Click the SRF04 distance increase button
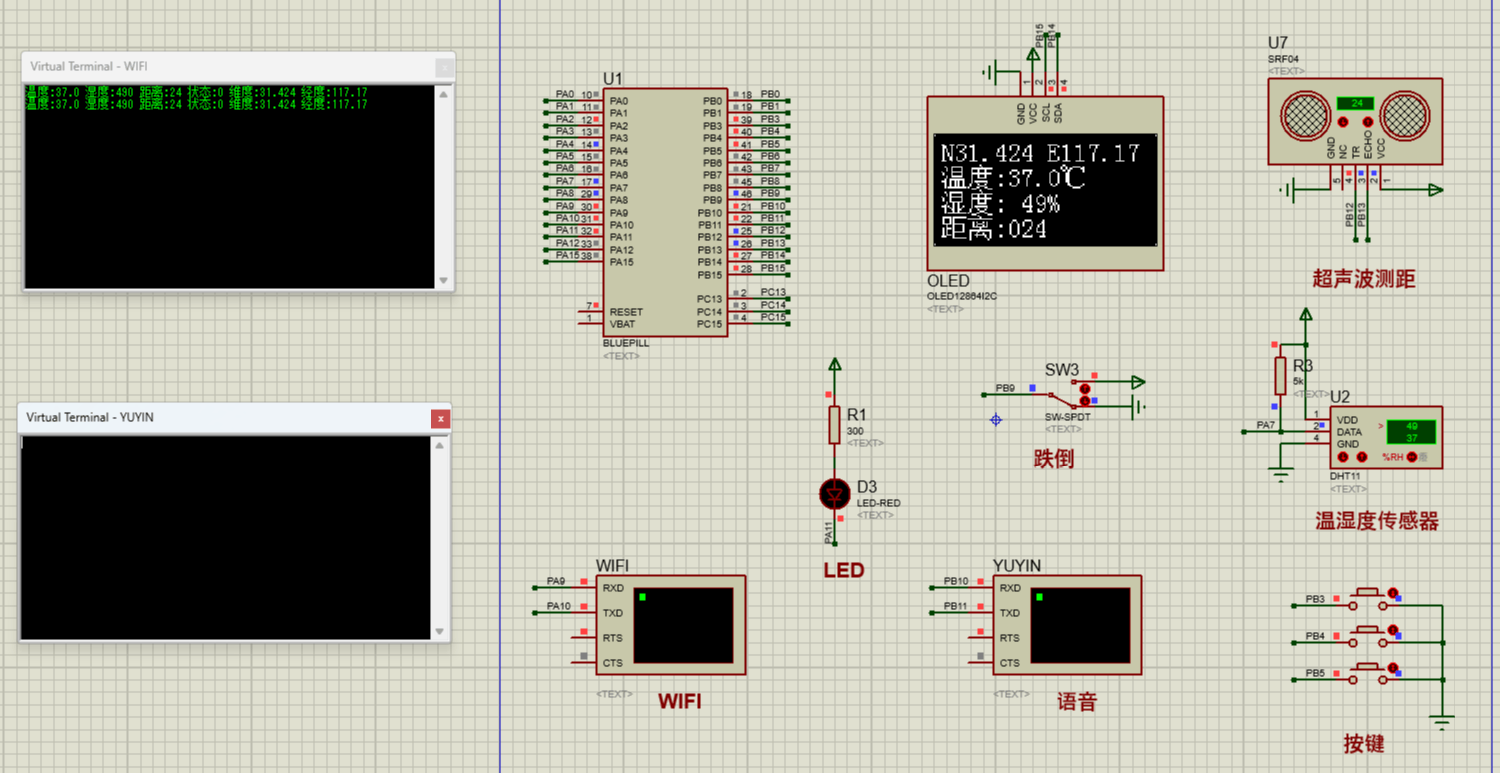This screenshot has width=1500, height=773. [1369, 123]
